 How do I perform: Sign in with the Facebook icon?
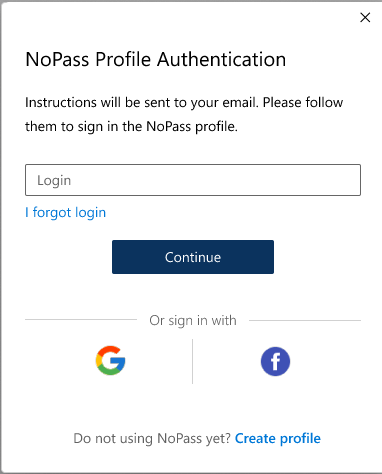(275, 361)
